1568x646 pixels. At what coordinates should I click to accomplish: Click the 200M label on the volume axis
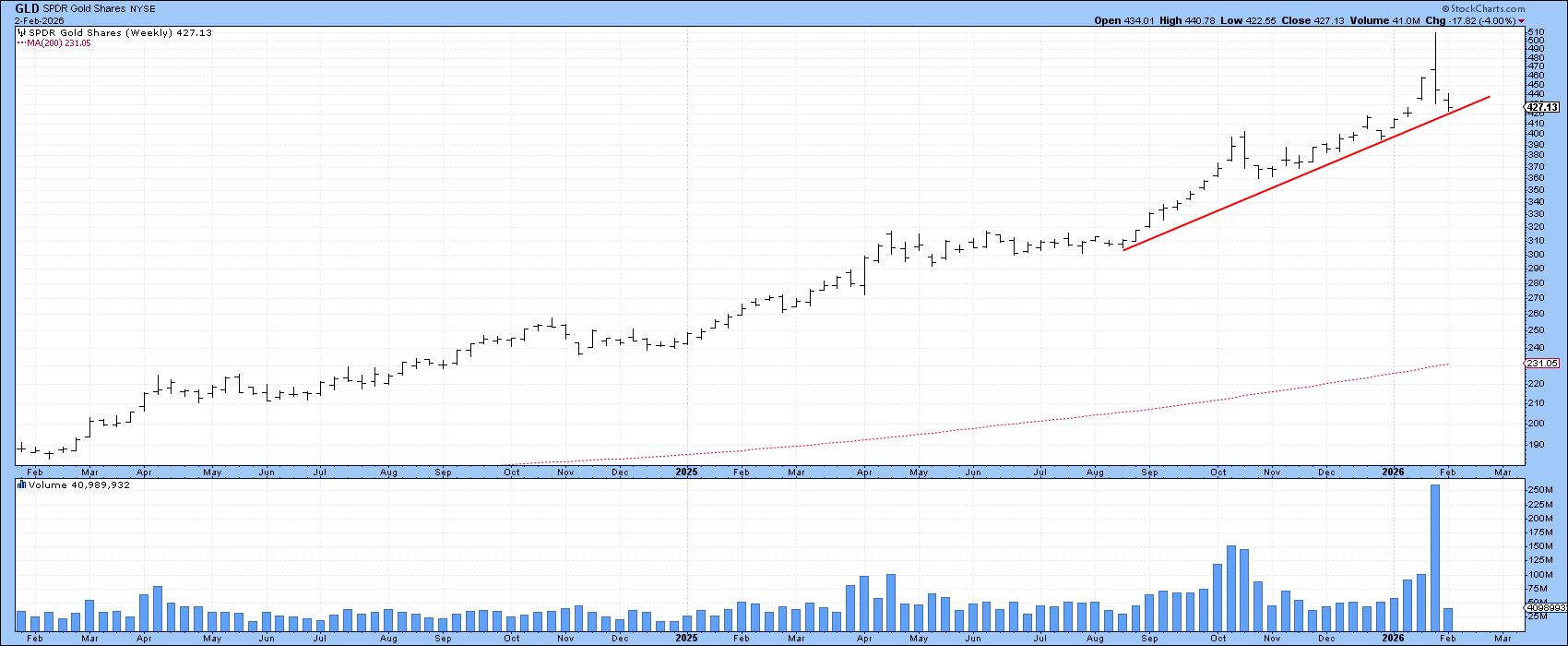[1539, 519]
